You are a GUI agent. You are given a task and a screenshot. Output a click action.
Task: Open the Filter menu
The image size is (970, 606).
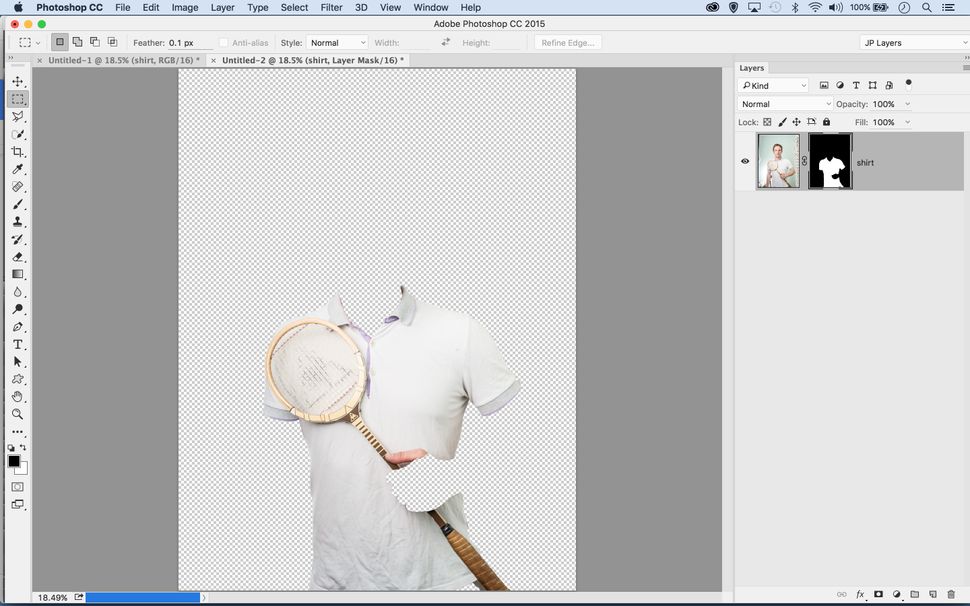click(330, 7)
